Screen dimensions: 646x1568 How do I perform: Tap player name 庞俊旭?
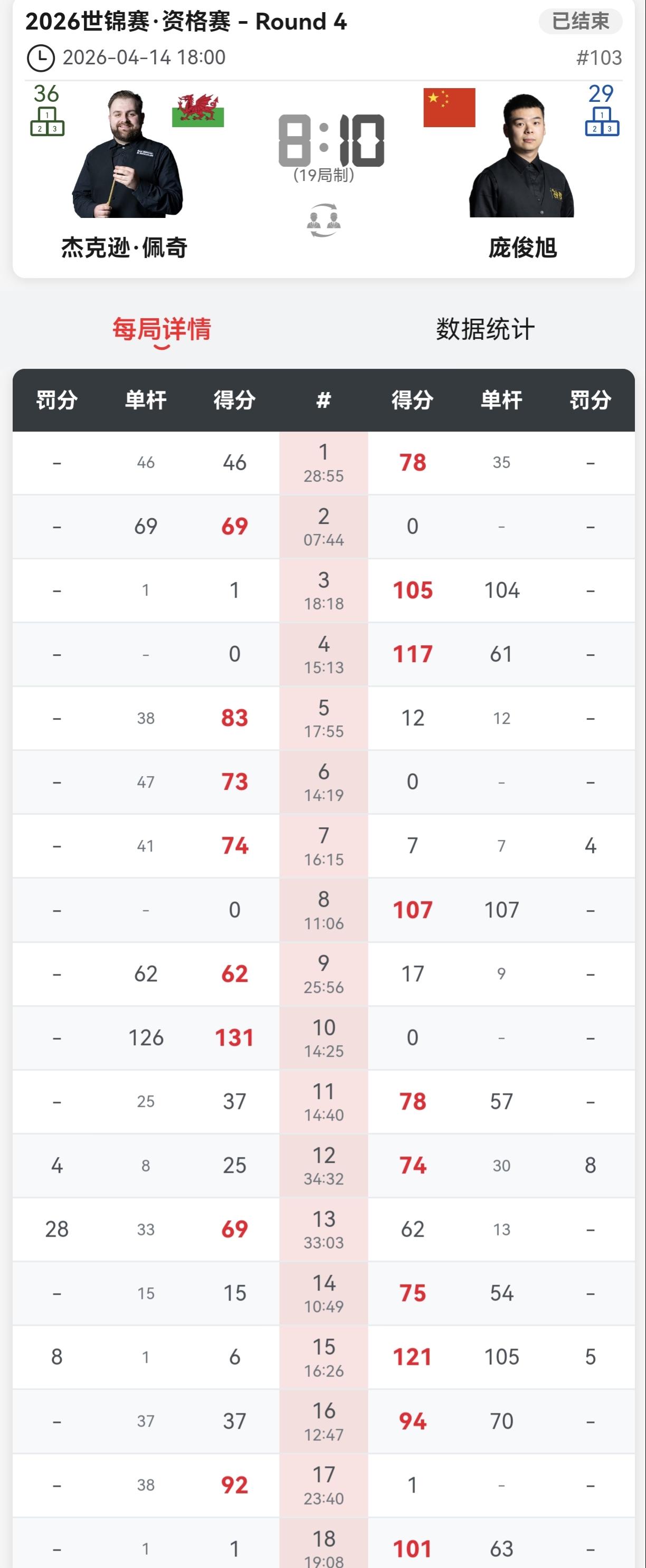[x=522, y=248]
